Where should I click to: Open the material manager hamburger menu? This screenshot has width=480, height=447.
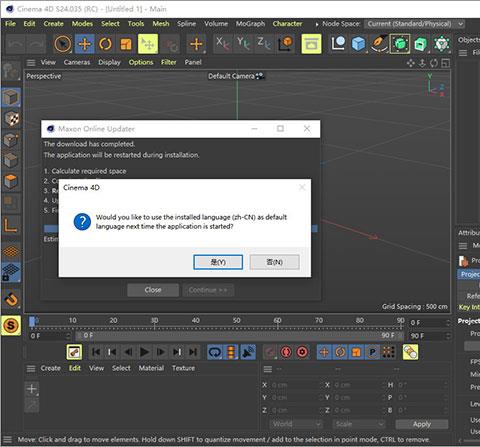coord(31,368)
